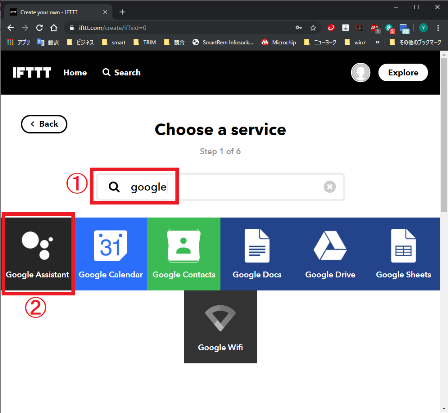Choose the Google Sheets service
This screenshot has width=448, height=413.
403,254
